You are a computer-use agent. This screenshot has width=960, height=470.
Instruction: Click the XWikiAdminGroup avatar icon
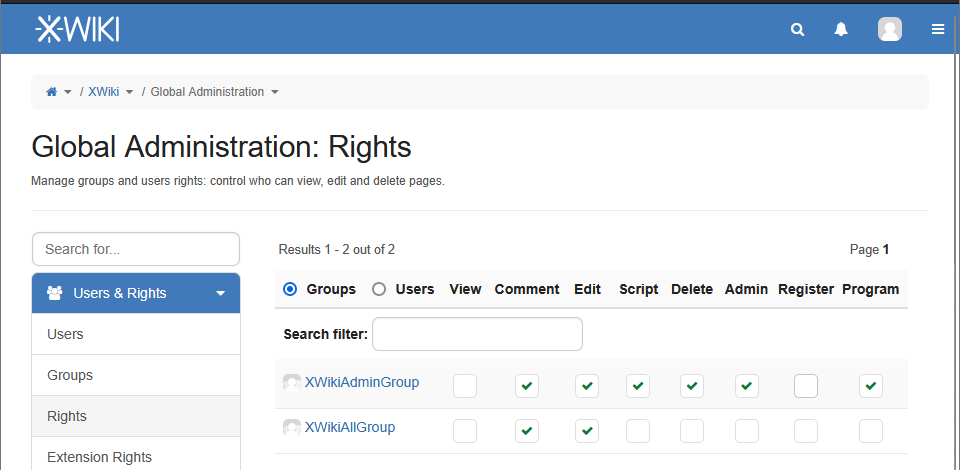292,383
